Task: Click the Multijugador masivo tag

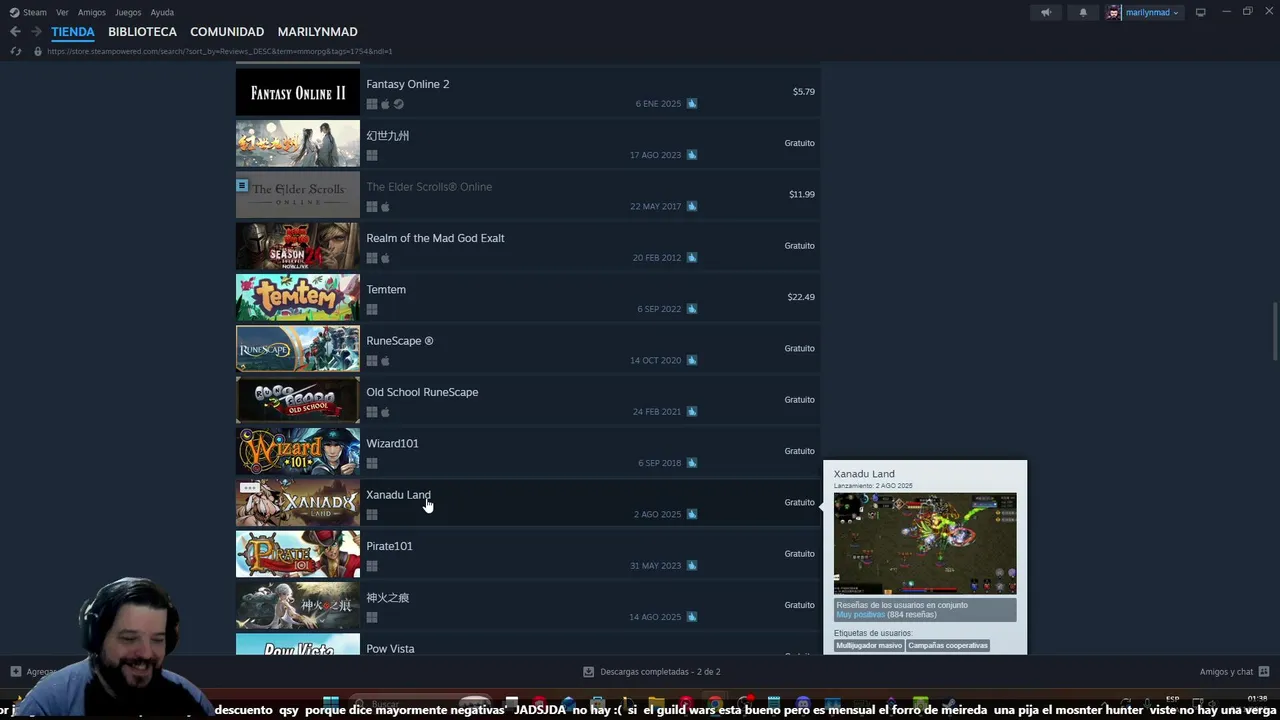Action: tap(869, 646)
